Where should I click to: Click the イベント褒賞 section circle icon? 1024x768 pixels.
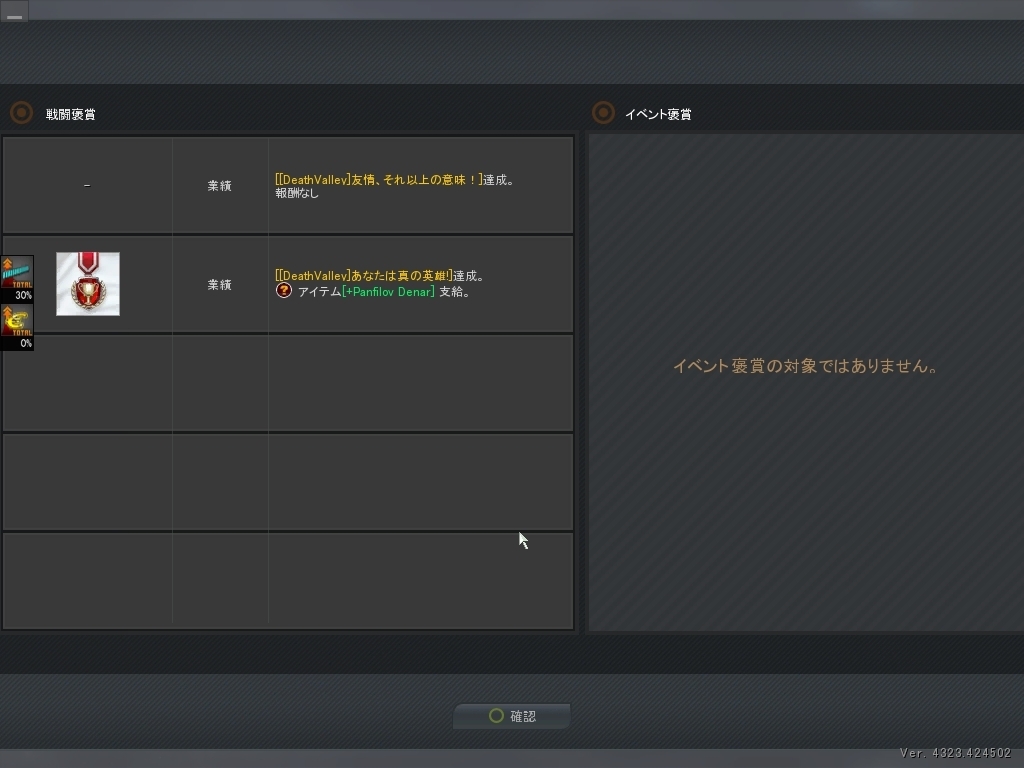tap(603, 113)
